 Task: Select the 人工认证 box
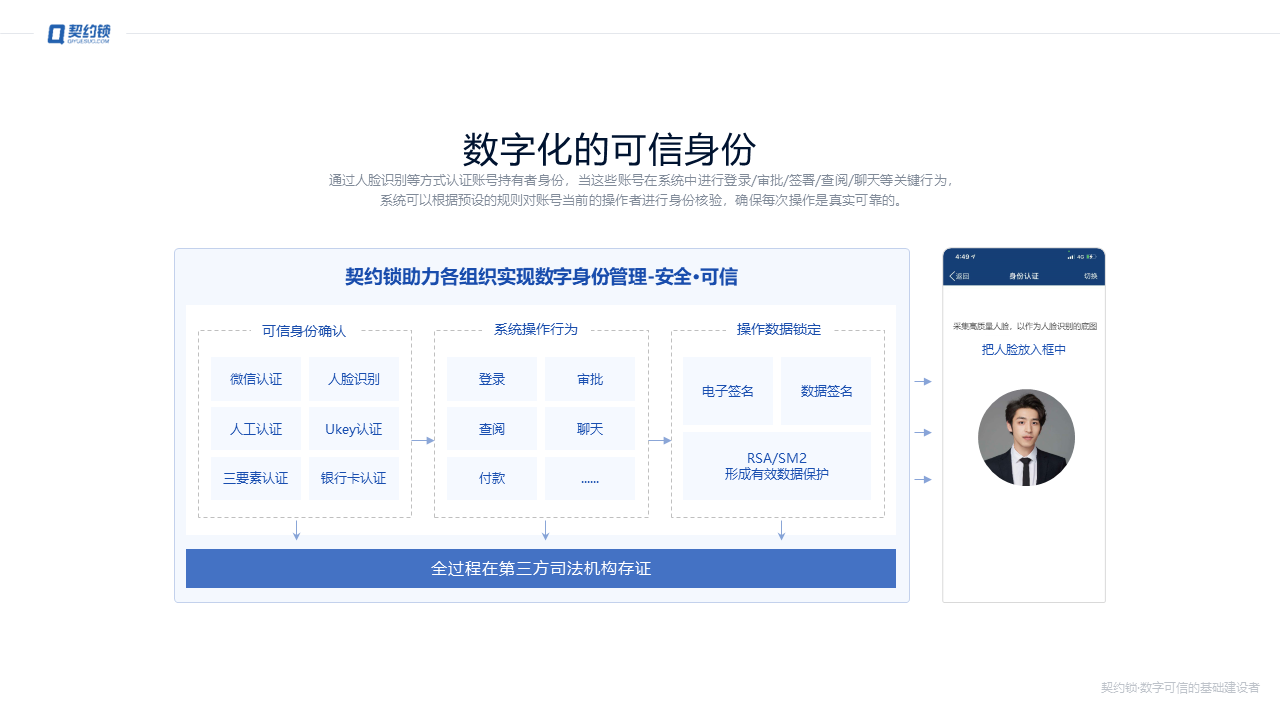click(x=256, y=429)
